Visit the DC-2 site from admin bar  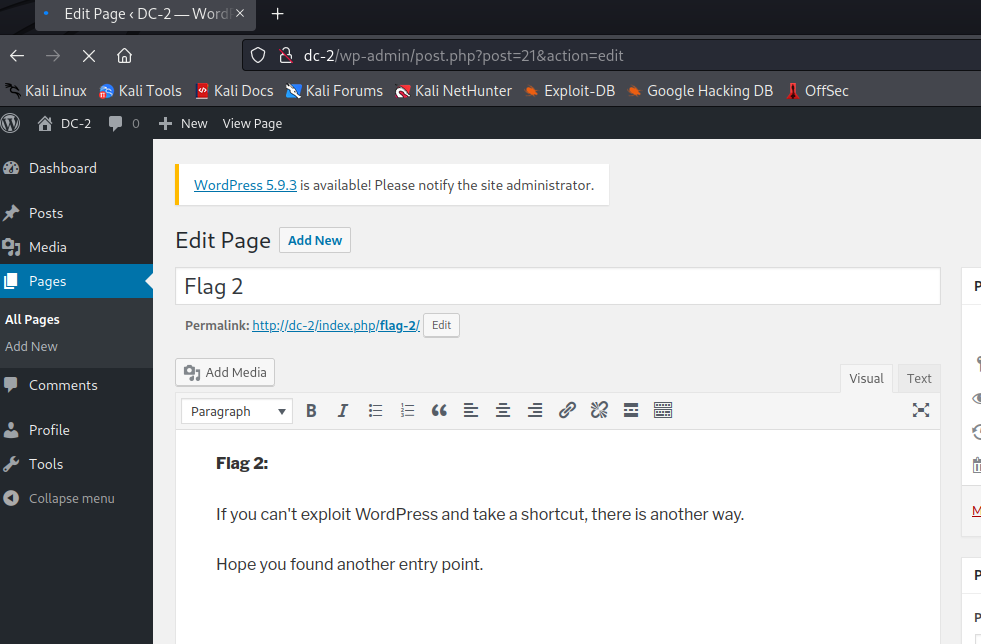pyautogui.click(x=64, y=123)
